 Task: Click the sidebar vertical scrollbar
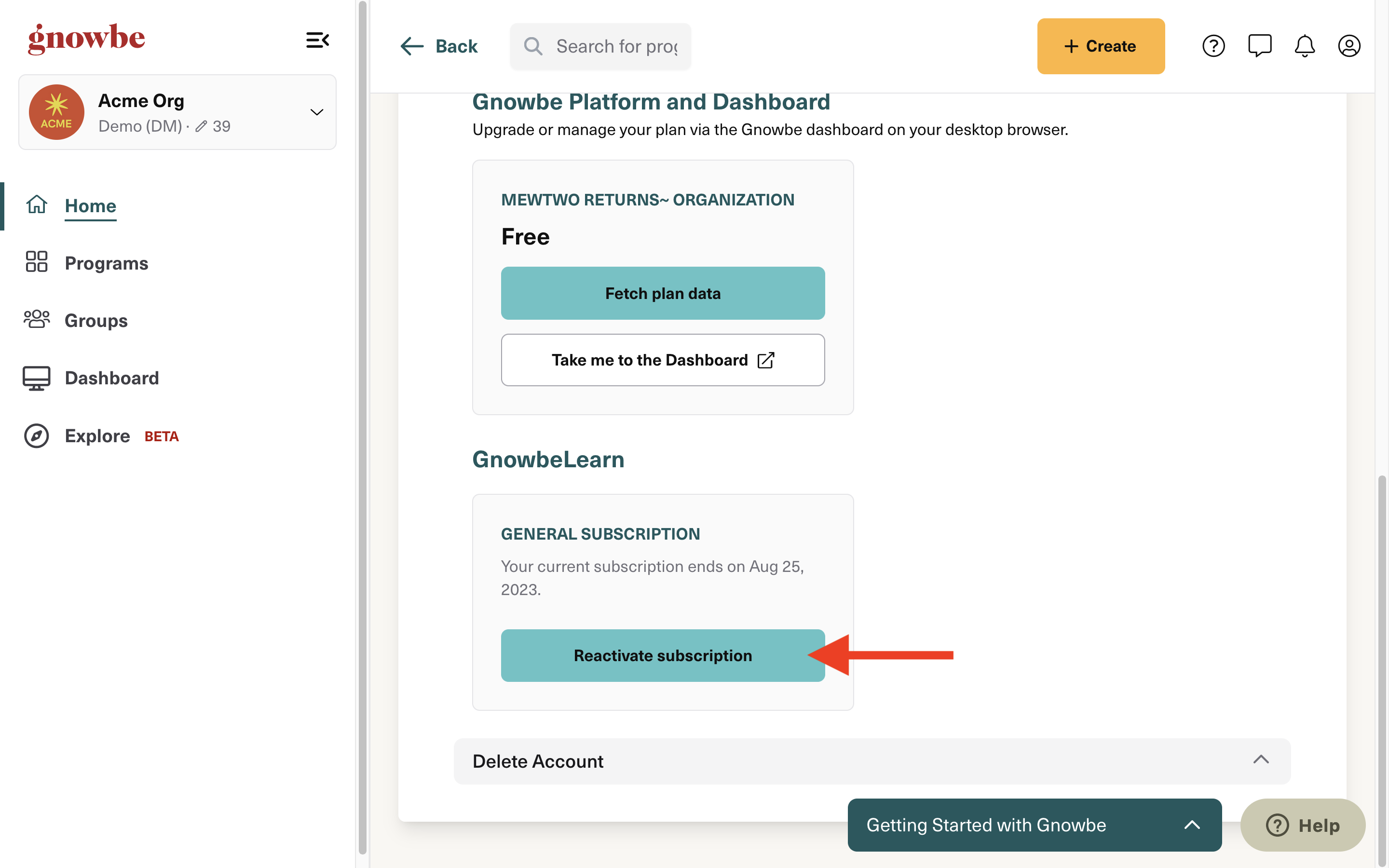click(x=362, y=428)
